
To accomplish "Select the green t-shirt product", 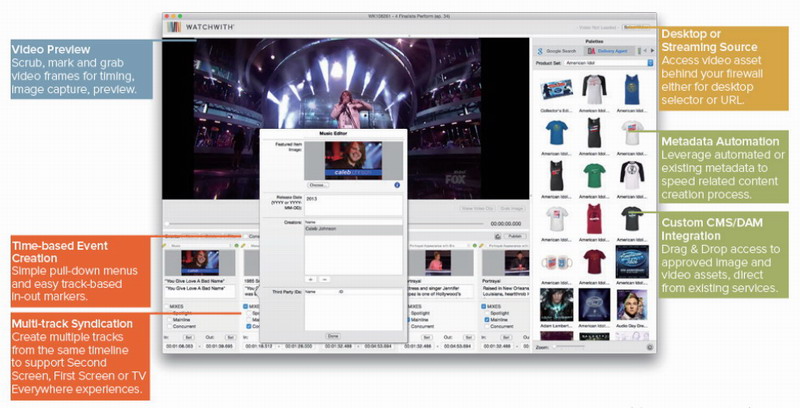I will pyautogui.click(x=594, y=175).
